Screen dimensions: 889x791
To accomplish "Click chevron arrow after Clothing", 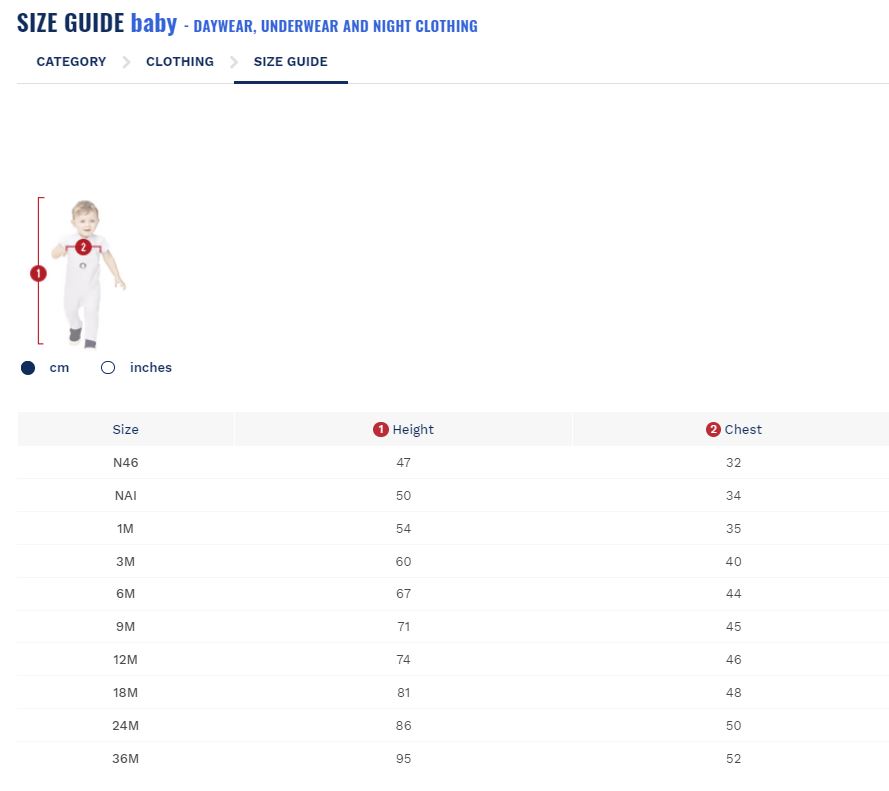I will pos(234,62).
